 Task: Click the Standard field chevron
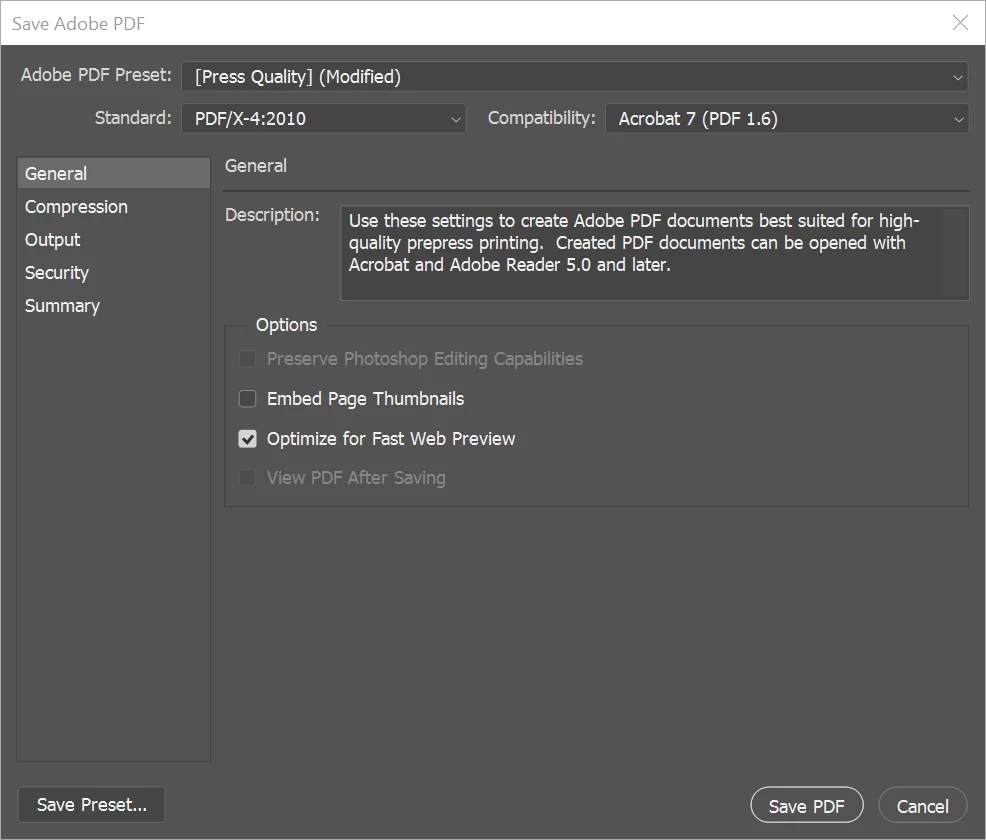click(456, 118)
